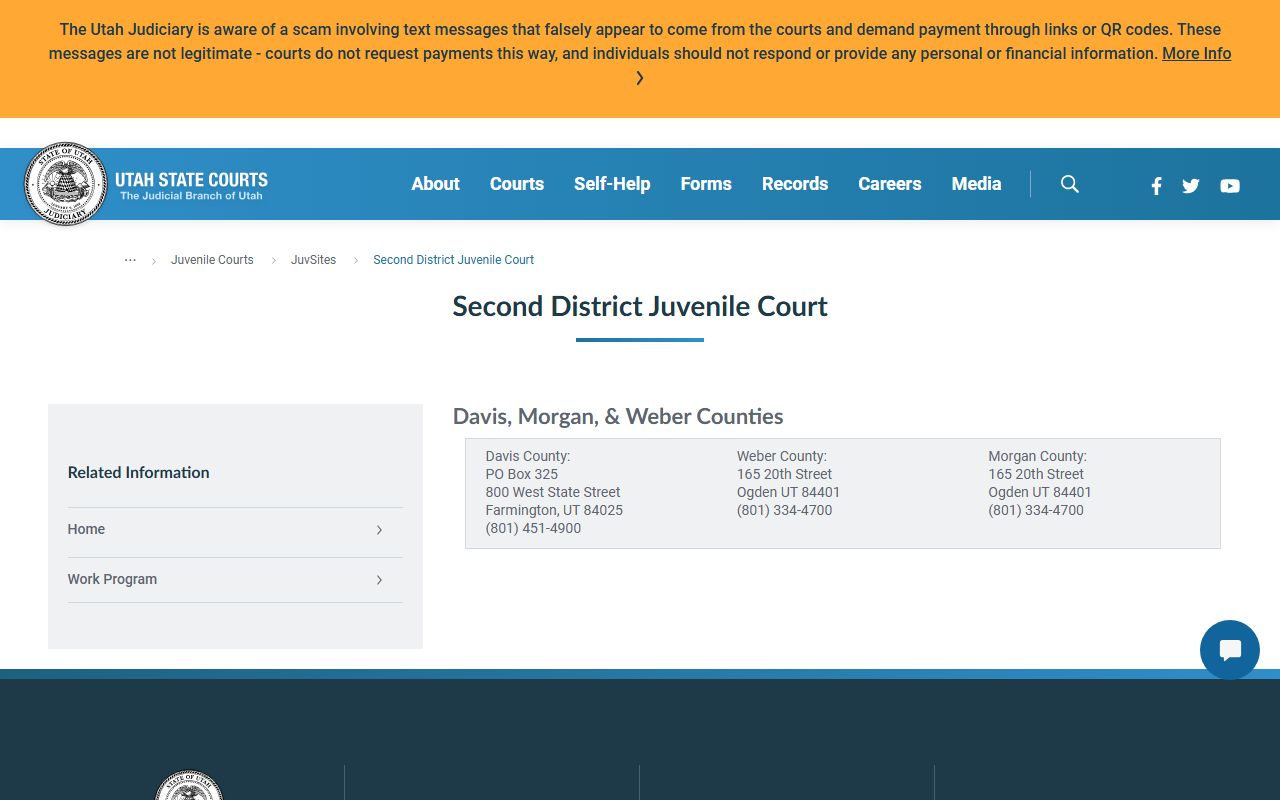Viewport: 1280px width, 800px height.
Task: Click the chevron next to Home
Action: point(379,530)
